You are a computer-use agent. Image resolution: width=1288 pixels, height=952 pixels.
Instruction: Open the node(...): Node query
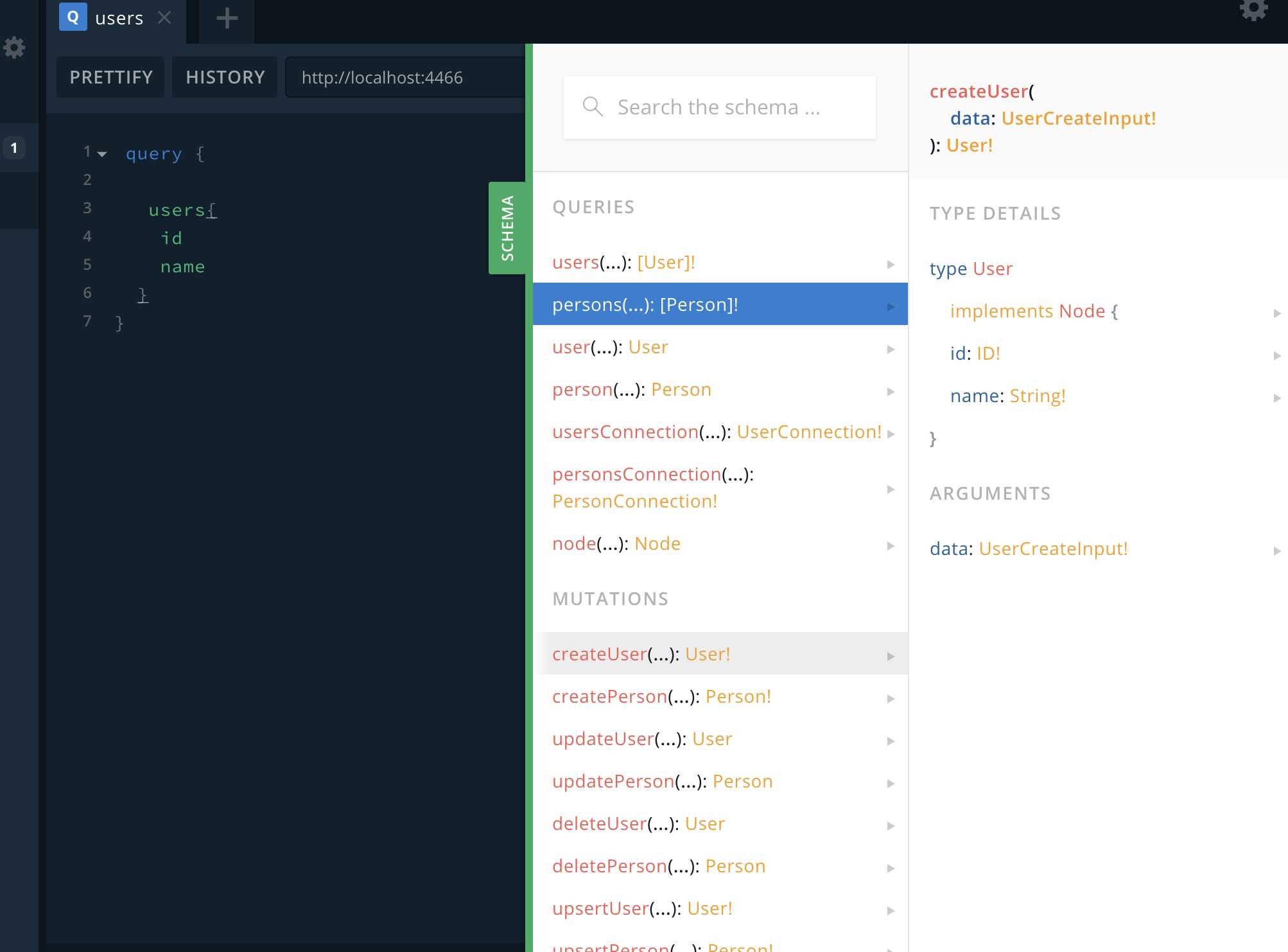click(720, 543)
